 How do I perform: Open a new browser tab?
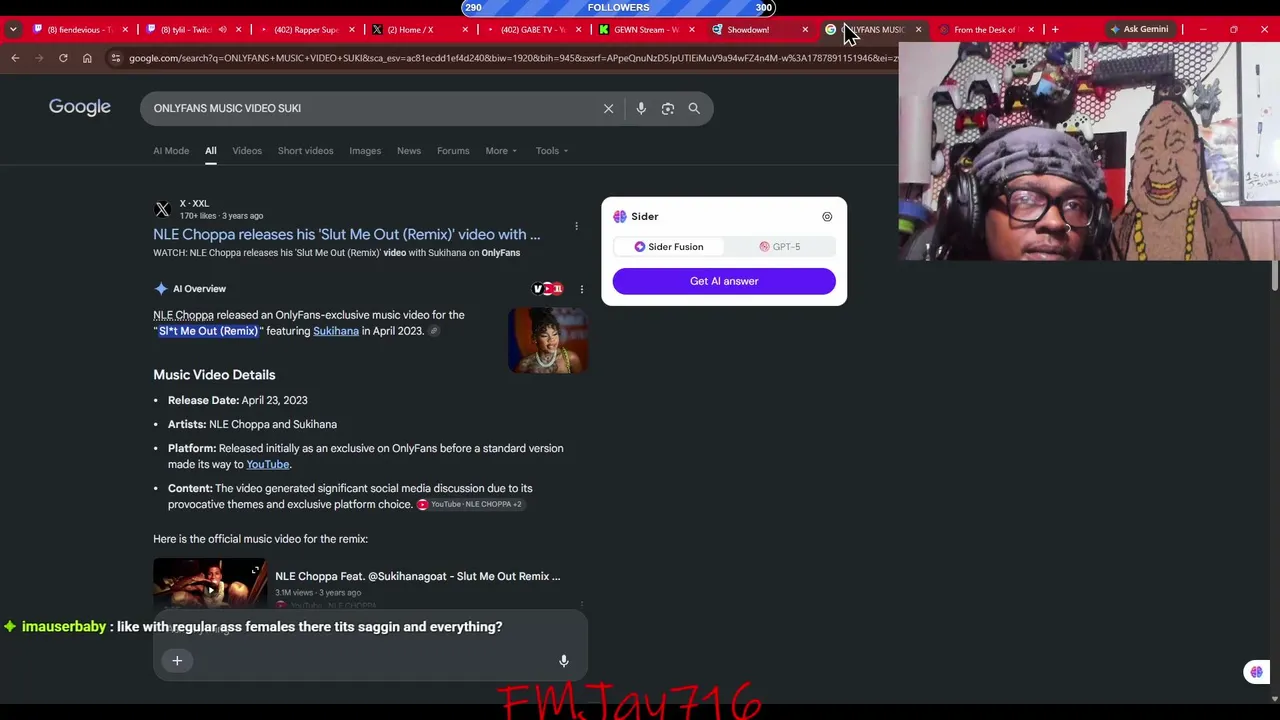1055,29
